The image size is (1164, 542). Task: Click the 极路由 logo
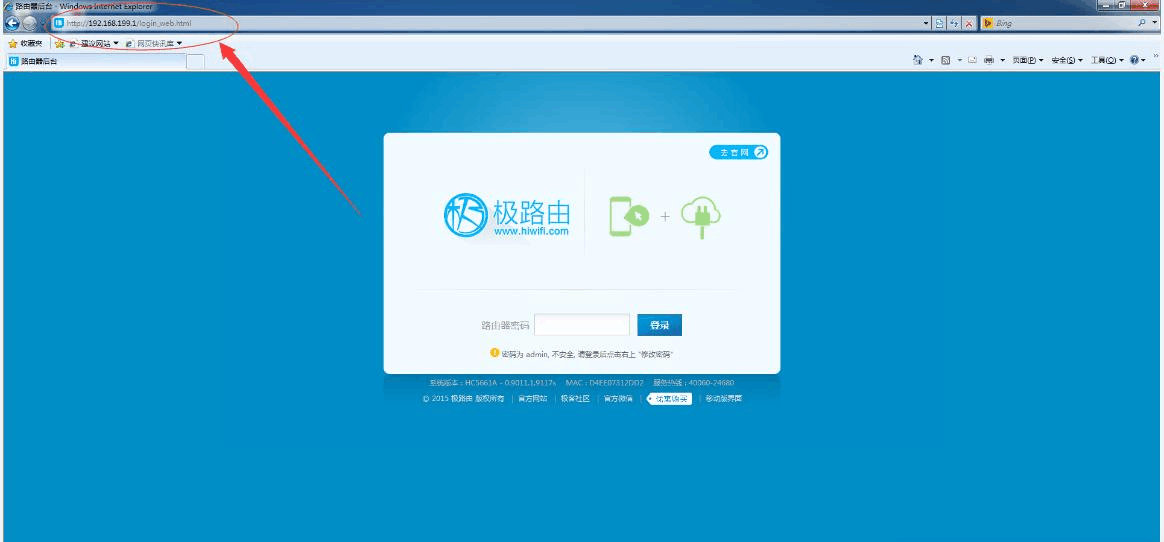click(507, 216)
